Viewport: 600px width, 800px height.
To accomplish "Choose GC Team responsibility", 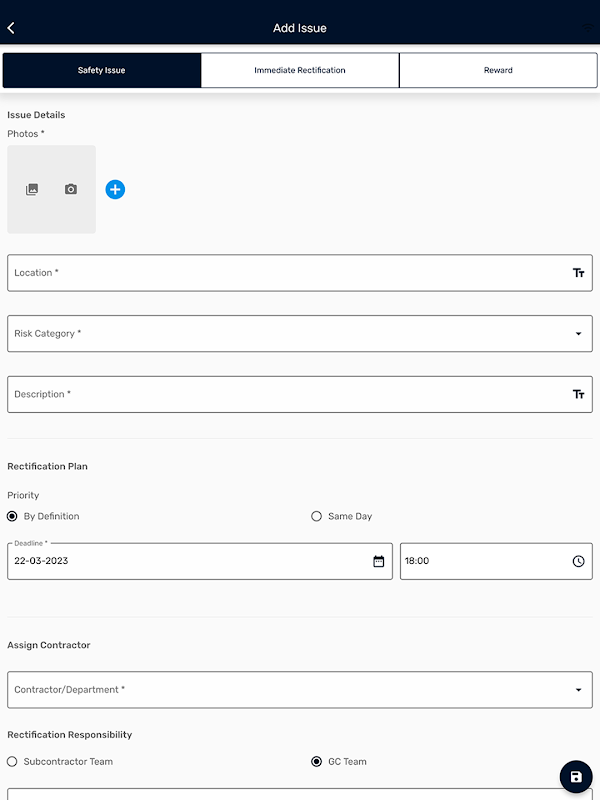I will 317,762.
